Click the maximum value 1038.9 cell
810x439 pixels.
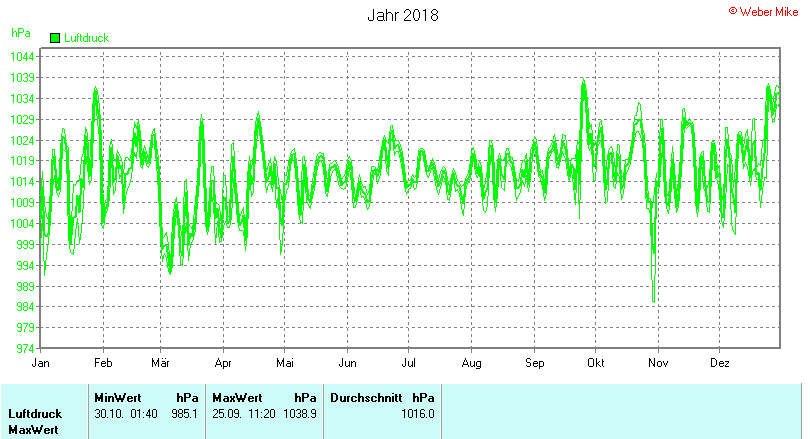(x=300, y=413)
